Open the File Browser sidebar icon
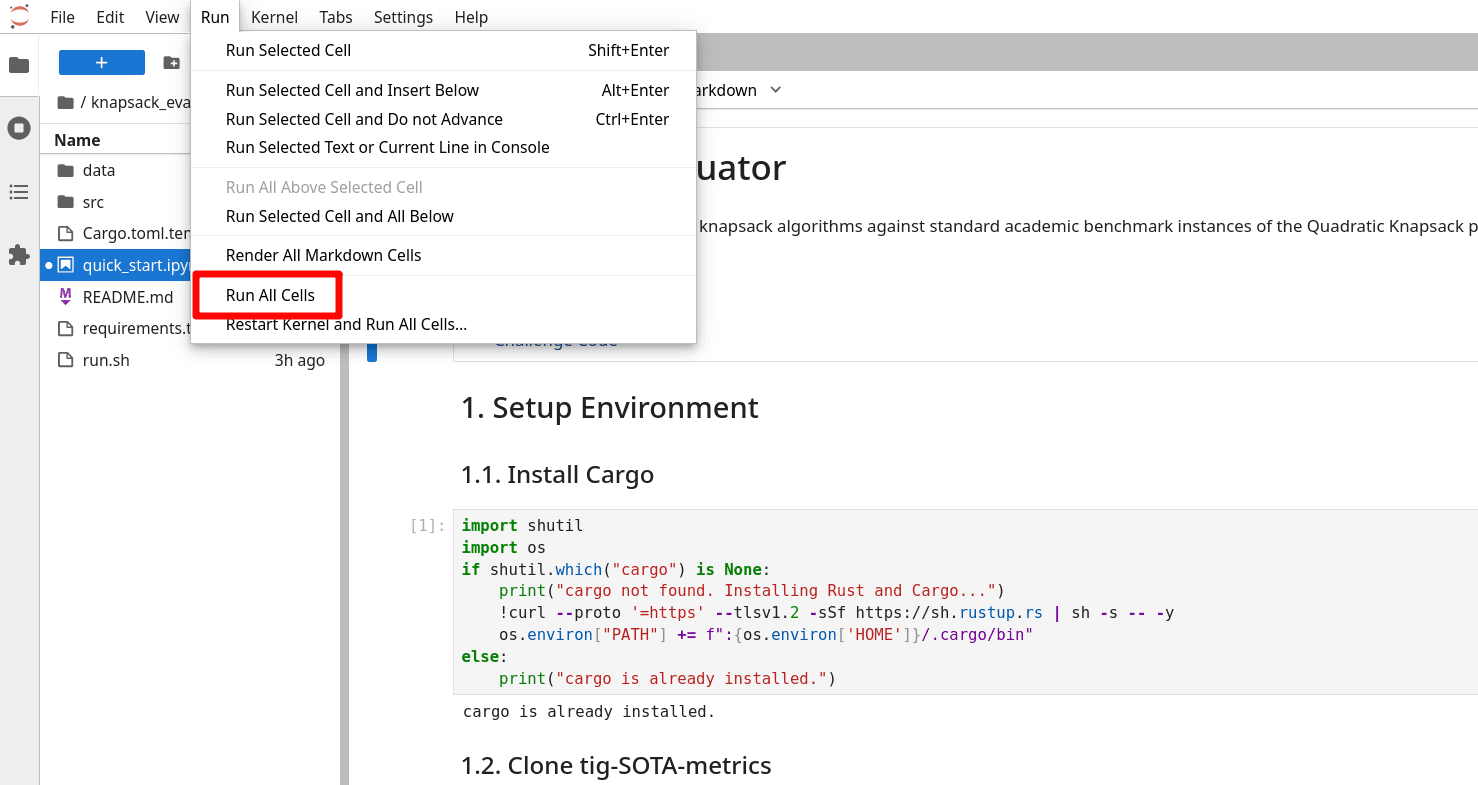The height and width of the screenshot is (785, 1478). coord(19,65)
